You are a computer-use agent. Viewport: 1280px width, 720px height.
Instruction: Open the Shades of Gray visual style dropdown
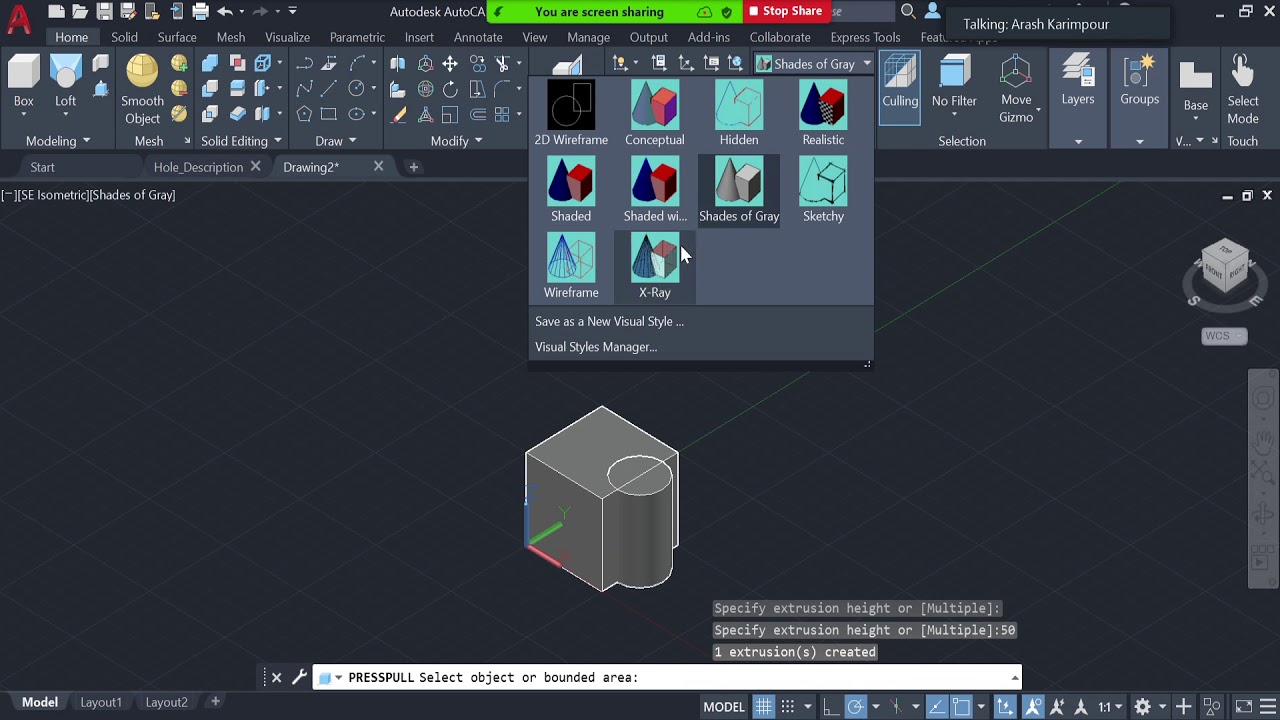tap(814, 64)
